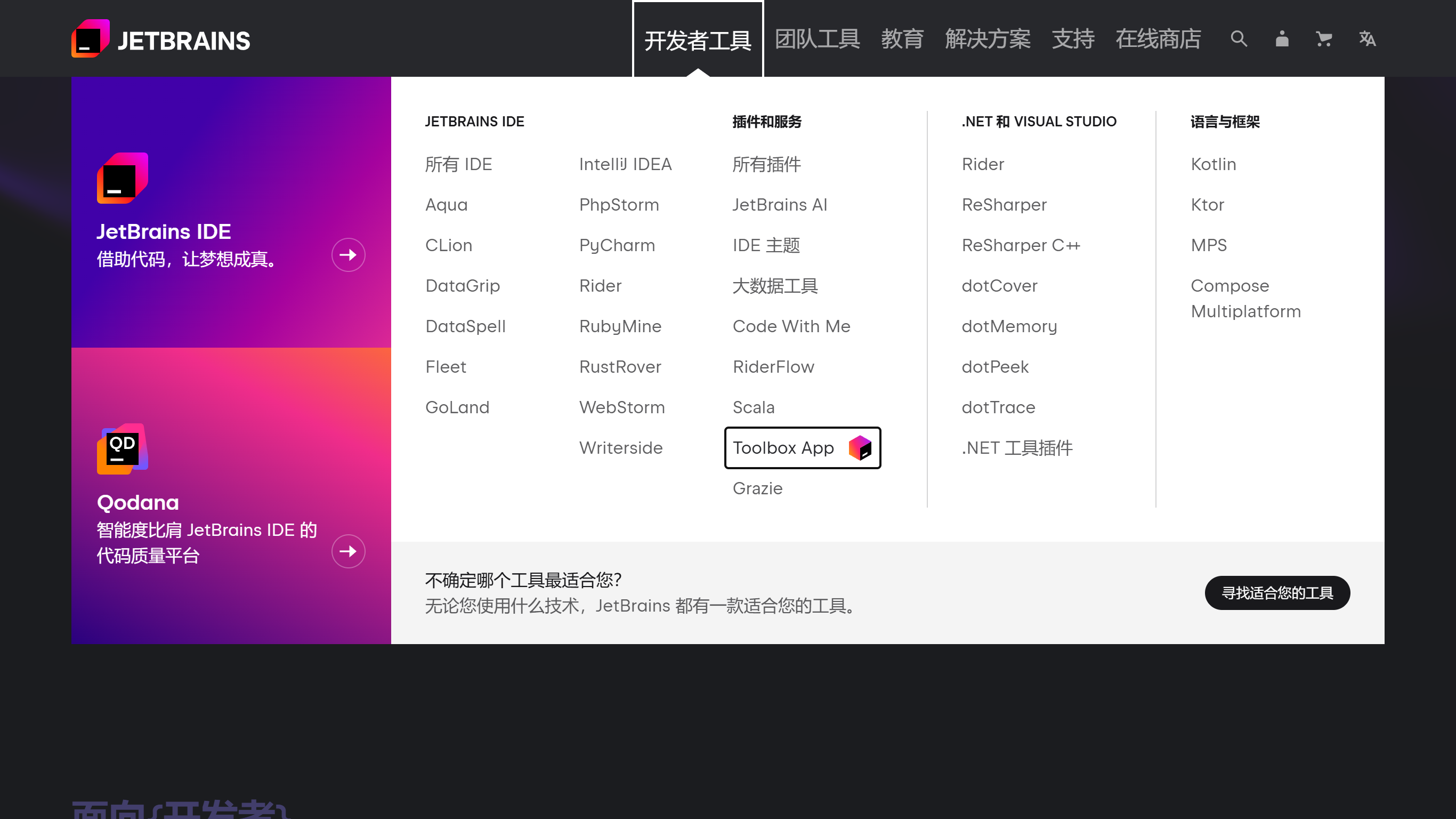Image resolution: width=1456 pixels, height=819 pixels.
Task: Open the user account icon
Action: [1282, 38]
